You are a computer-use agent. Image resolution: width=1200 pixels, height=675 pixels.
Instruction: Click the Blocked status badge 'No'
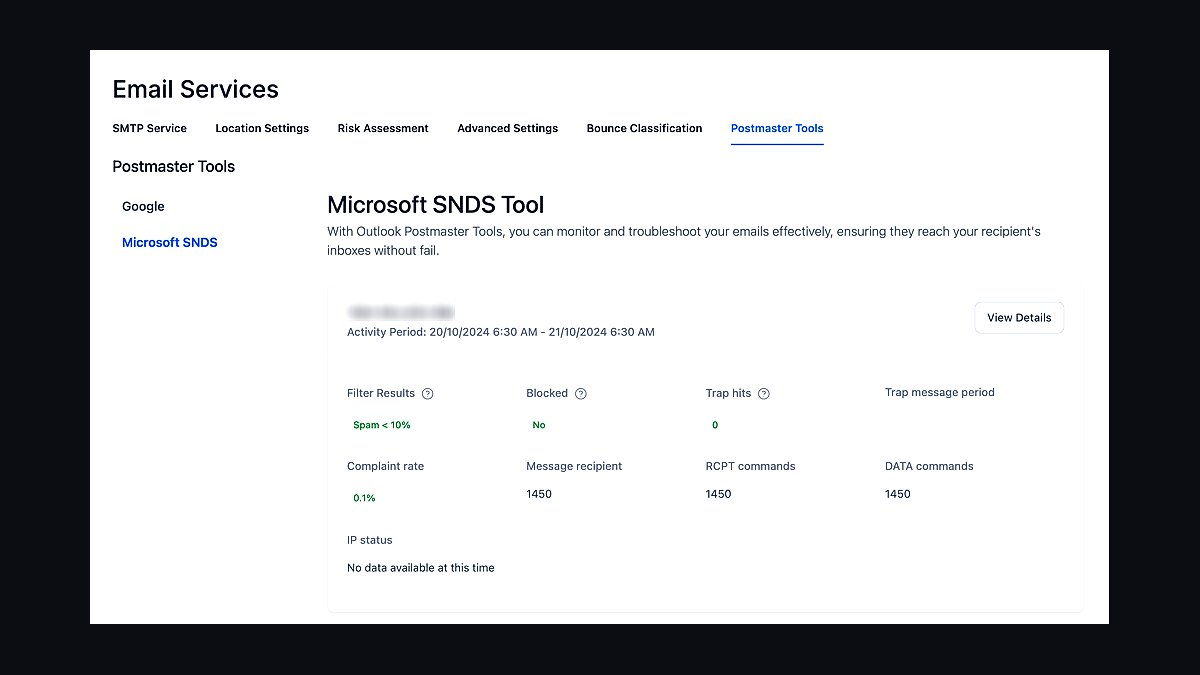coord(539,425)
